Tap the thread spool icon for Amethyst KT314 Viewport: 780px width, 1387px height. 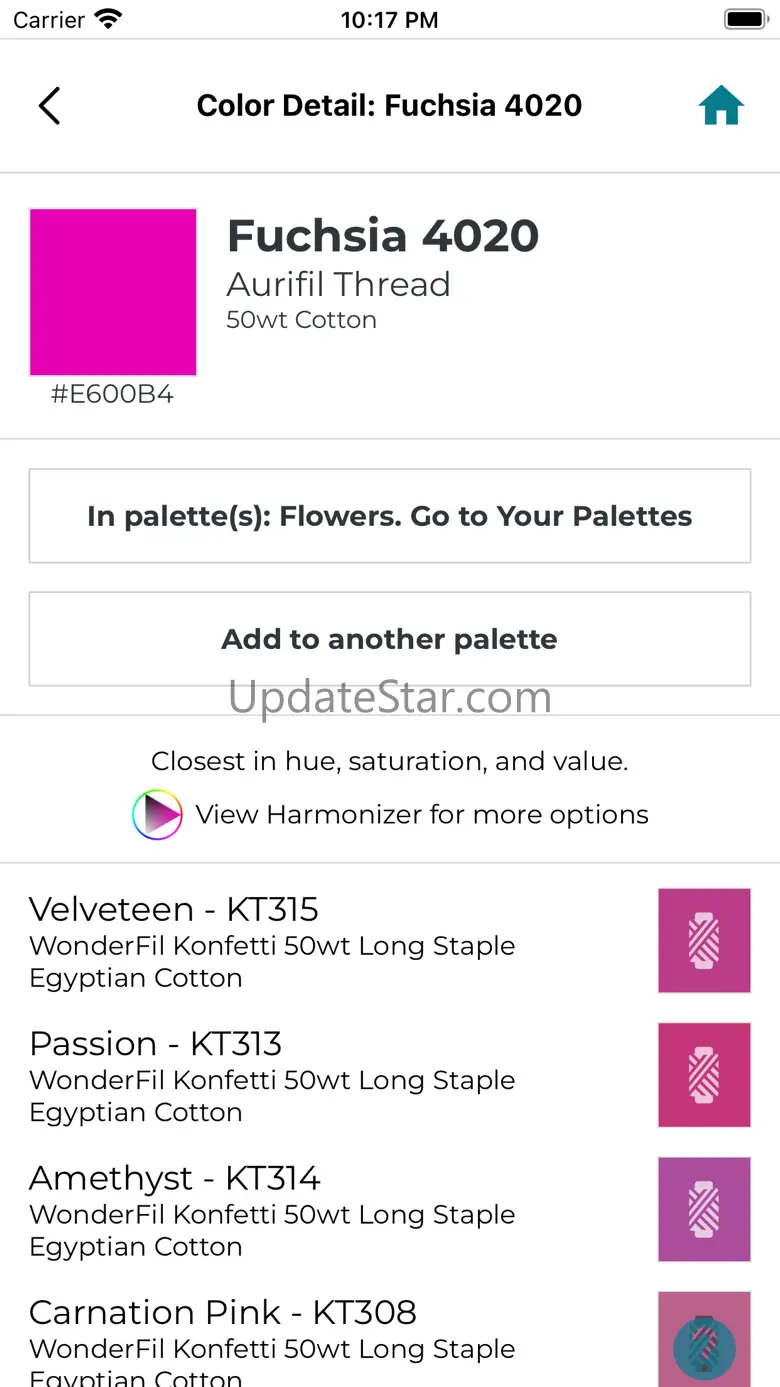click(704, 1209)
